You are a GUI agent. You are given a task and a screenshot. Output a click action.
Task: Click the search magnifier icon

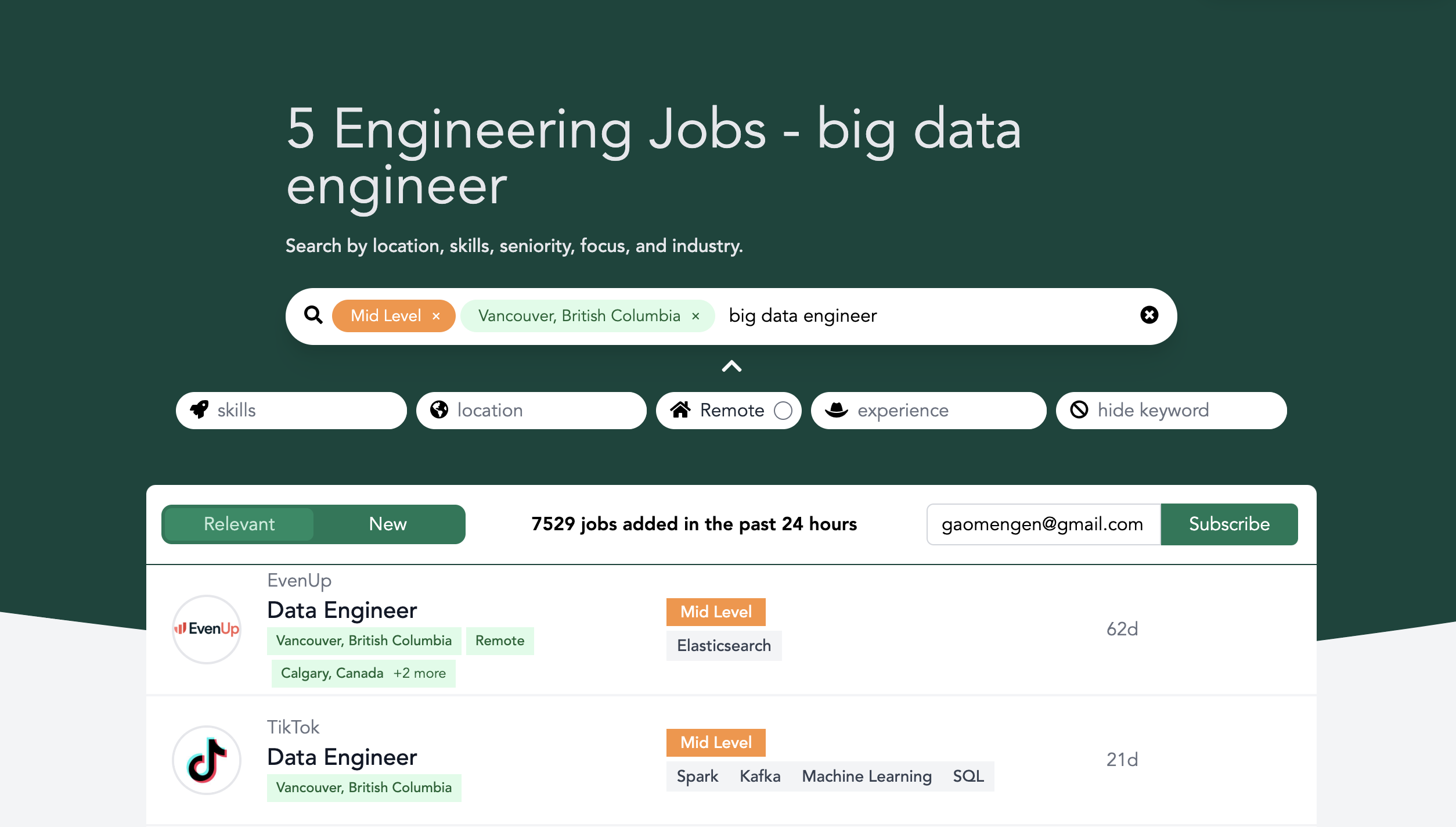click(313, 315)
